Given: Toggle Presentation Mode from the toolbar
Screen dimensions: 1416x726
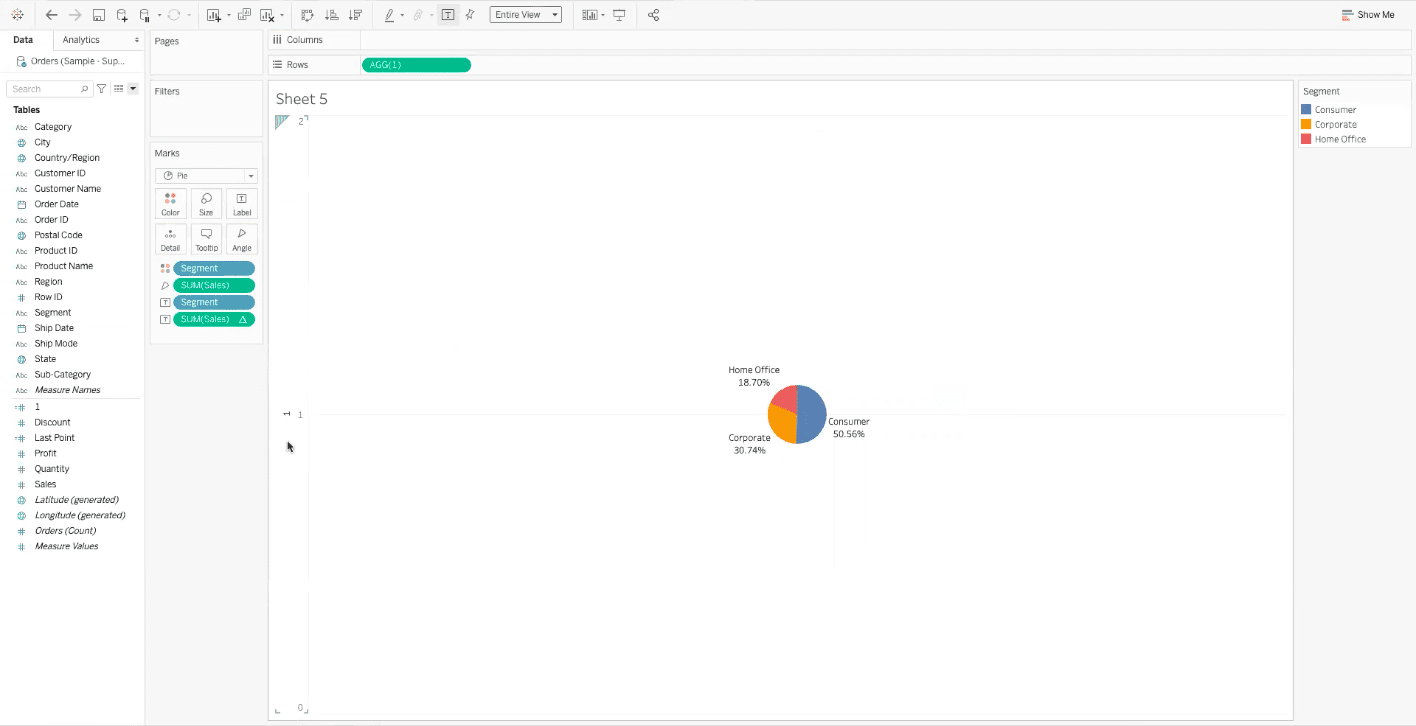Looking at the screenshot, I should [x=621, y=14].
